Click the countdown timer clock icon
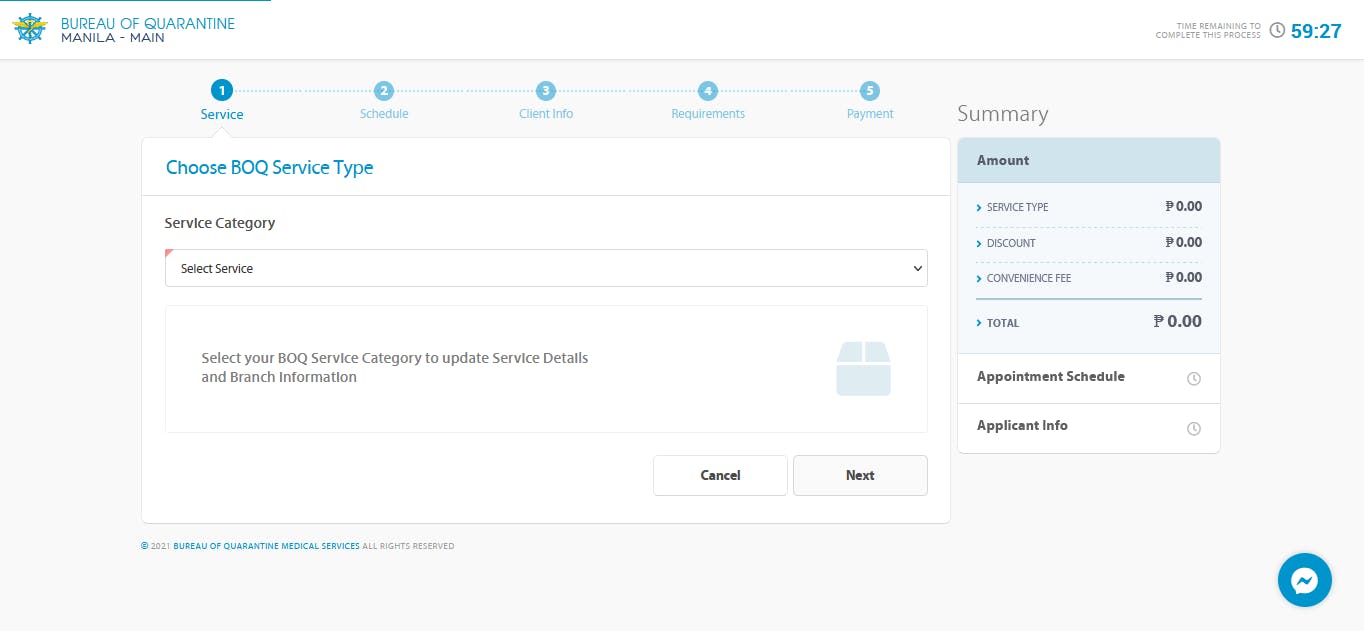Image resolution: width=1364 pixels, height=631 pixels. (x=1277, y=31)
